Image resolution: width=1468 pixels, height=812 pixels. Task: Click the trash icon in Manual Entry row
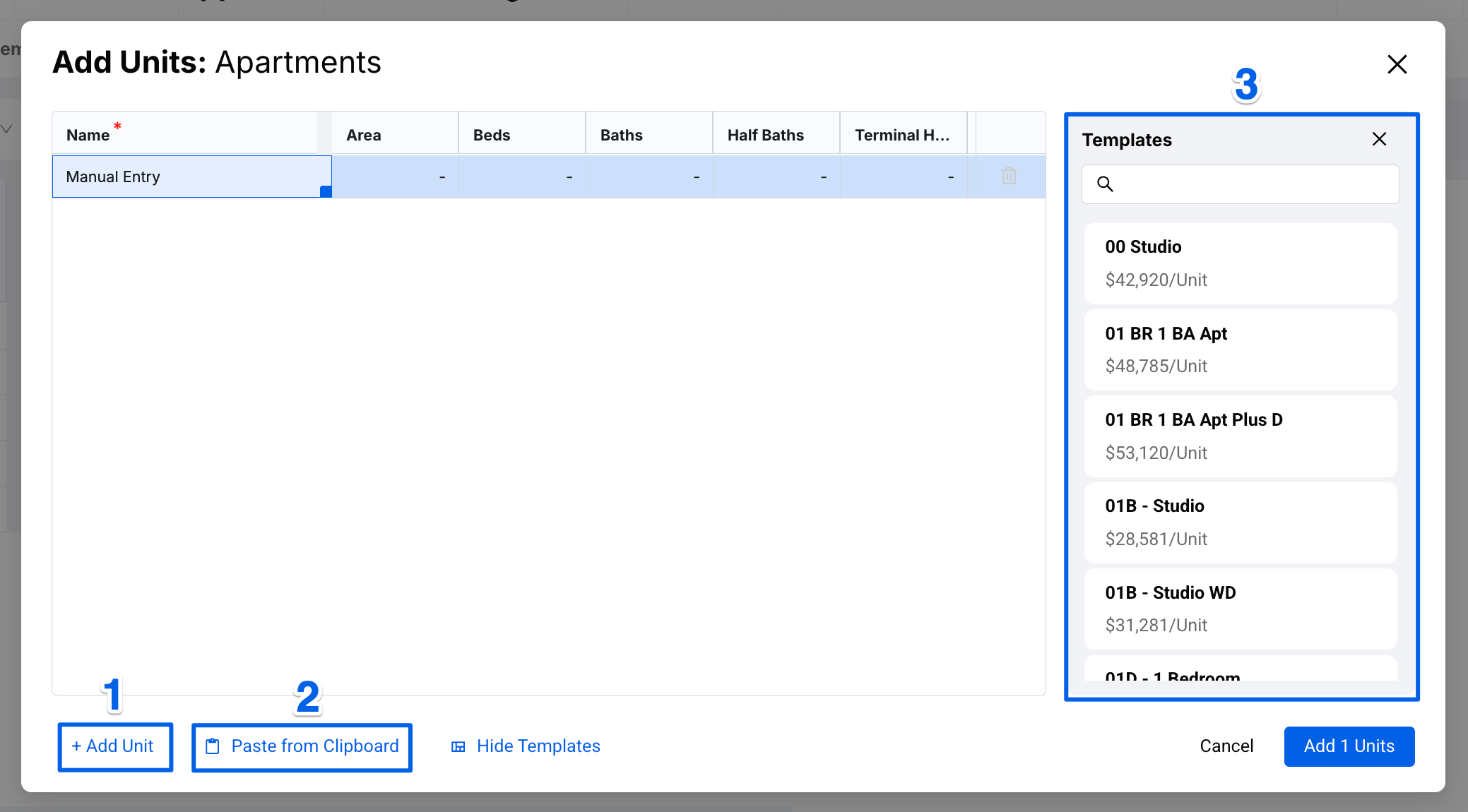(1009, 176)
